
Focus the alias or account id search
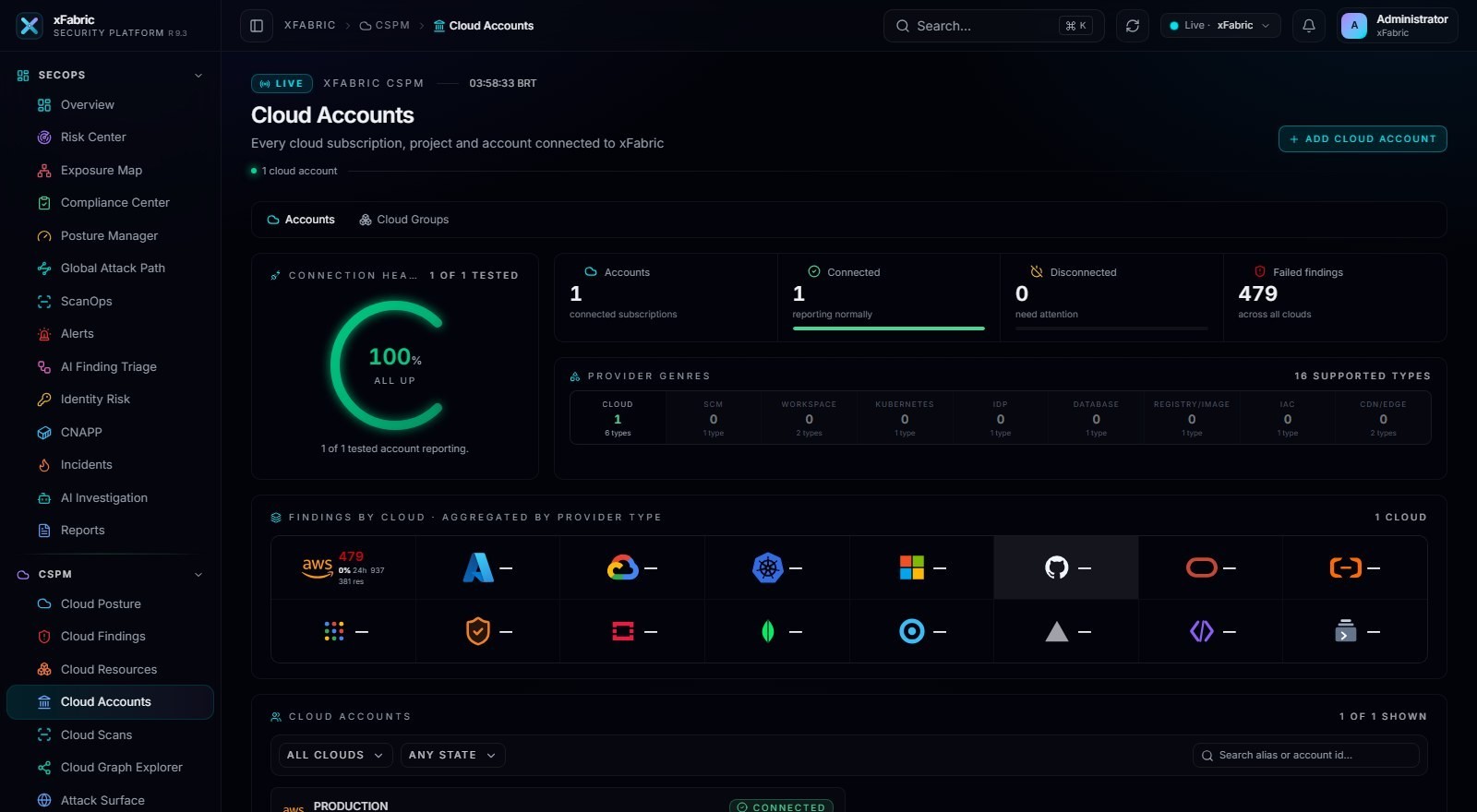point(1306,755)
